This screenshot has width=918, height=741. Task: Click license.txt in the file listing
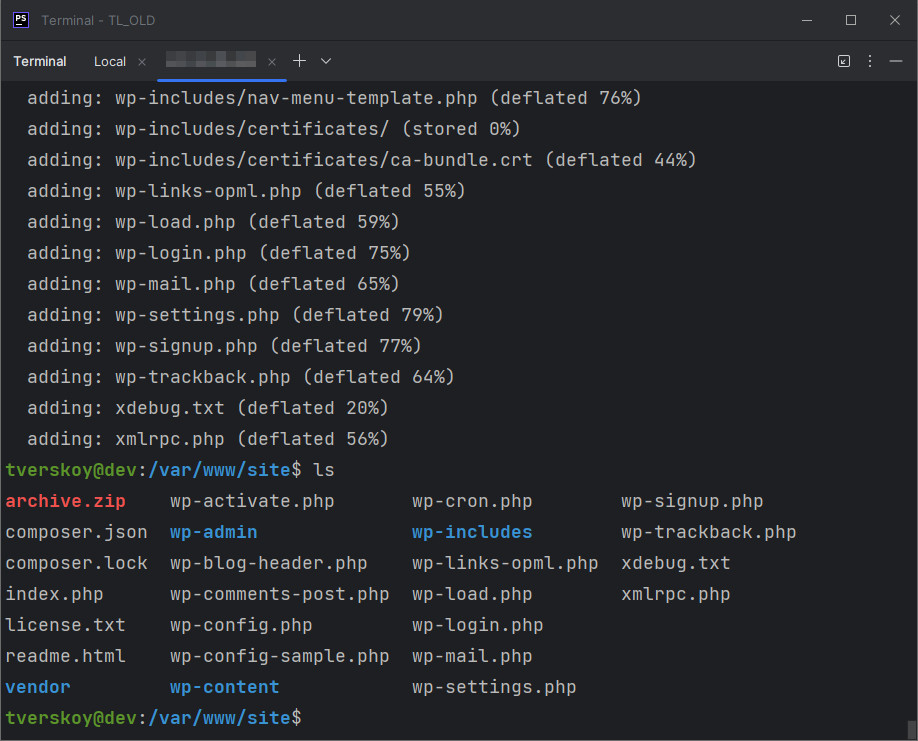coord(66,625)
